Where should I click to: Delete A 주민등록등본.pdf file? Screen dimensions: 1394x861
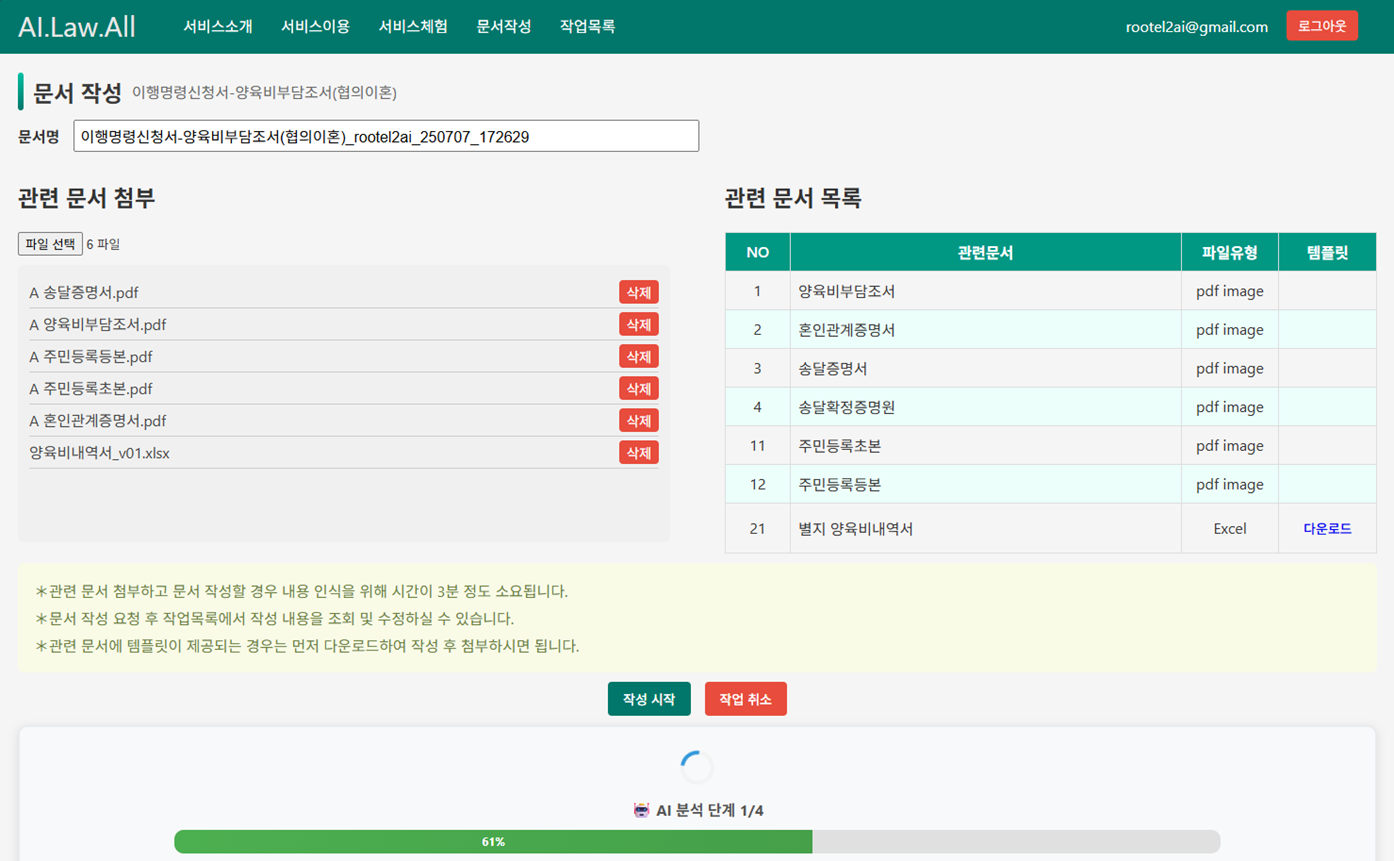[639, 357]
